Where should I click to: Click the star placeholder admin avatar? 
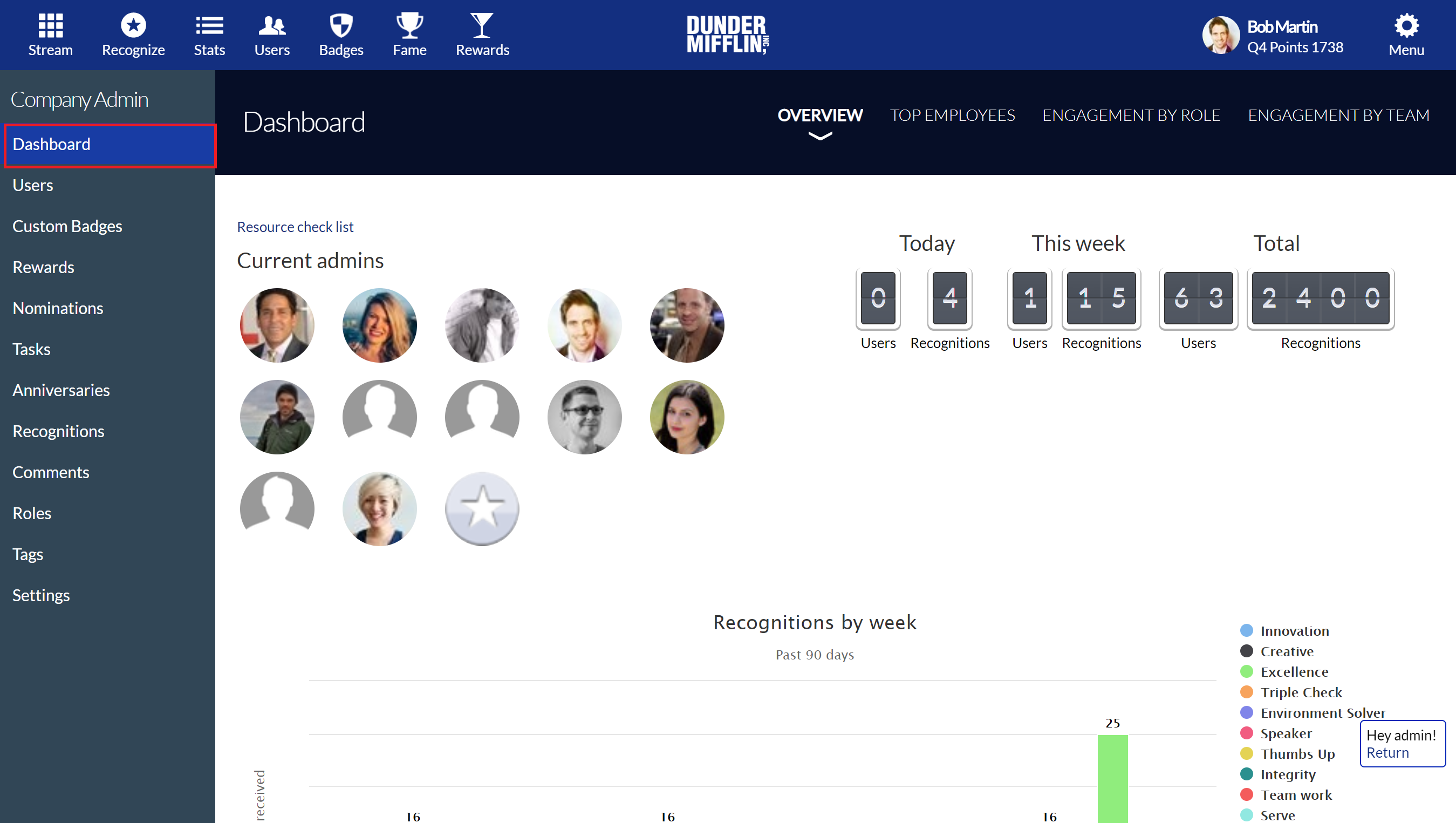[x=482, y=509]
